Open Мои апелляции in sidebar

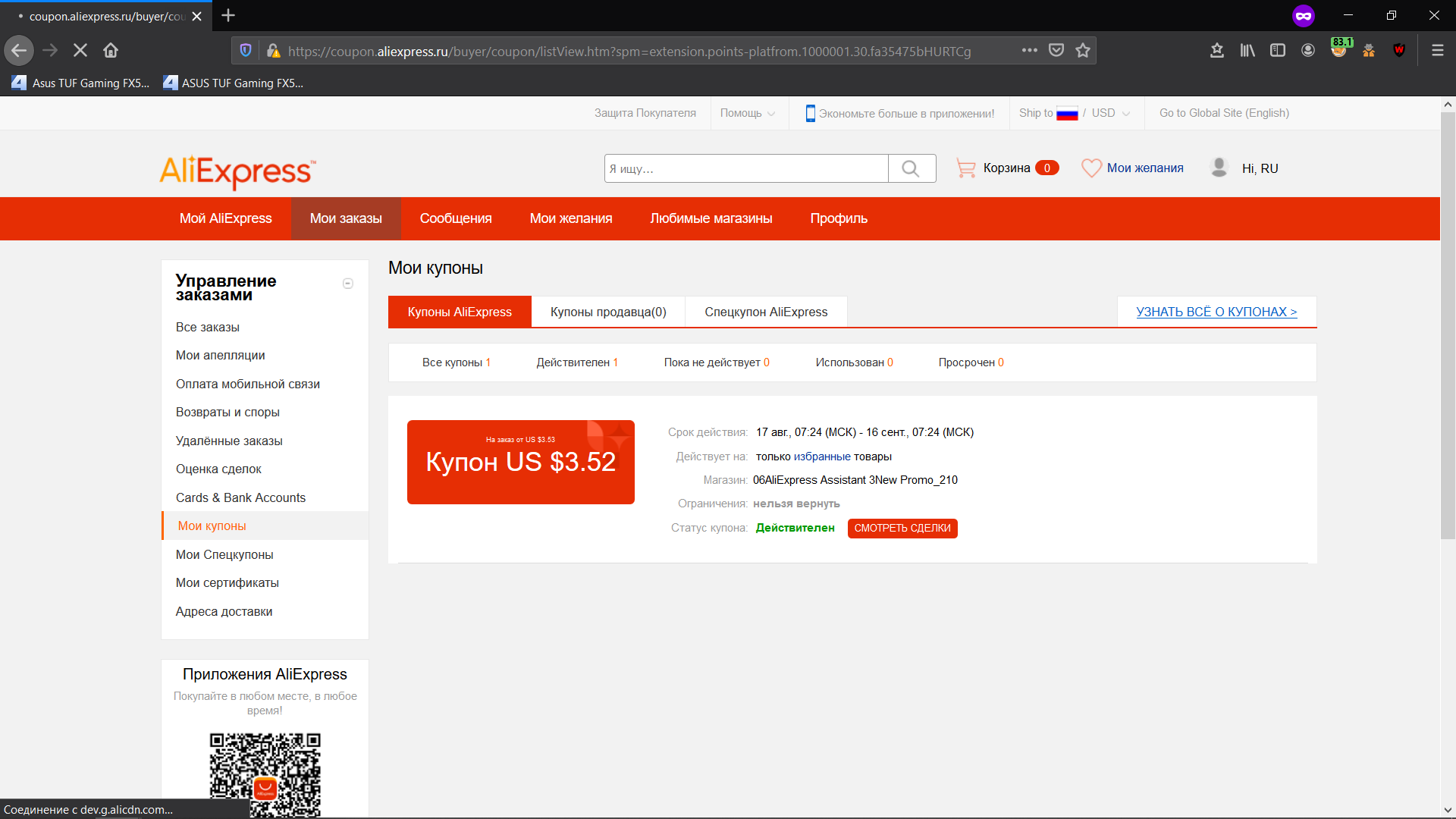(221, 355)
